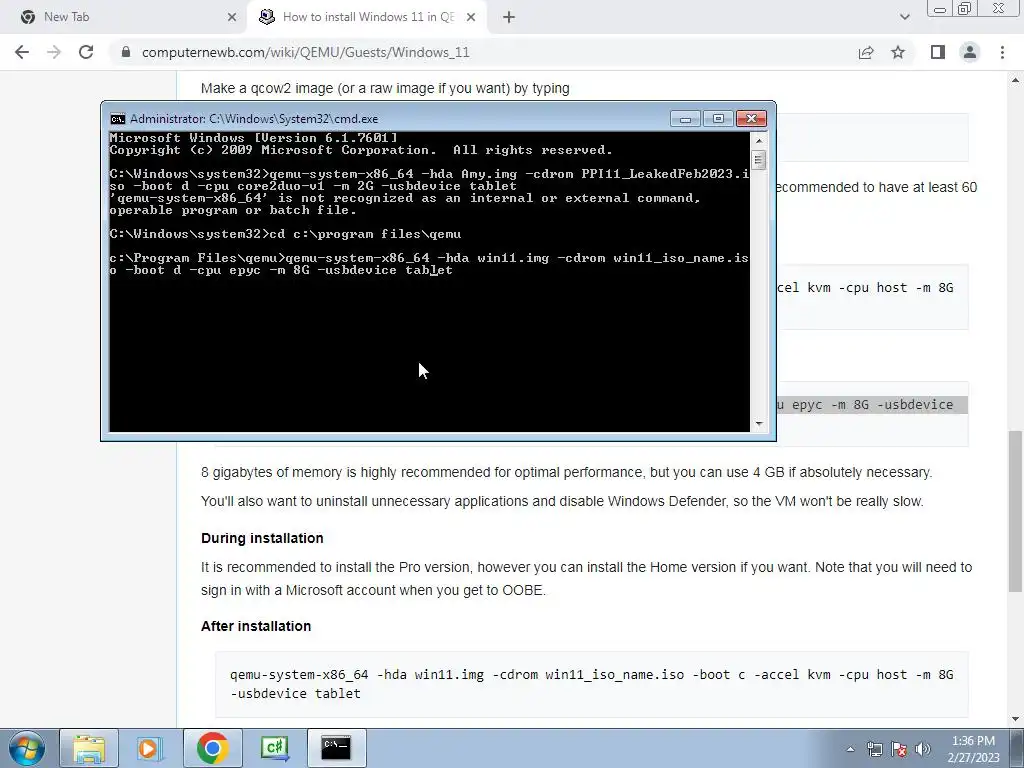Open the Action Center flag icon
Screen dimensions: 1024x768
point(899,749)
